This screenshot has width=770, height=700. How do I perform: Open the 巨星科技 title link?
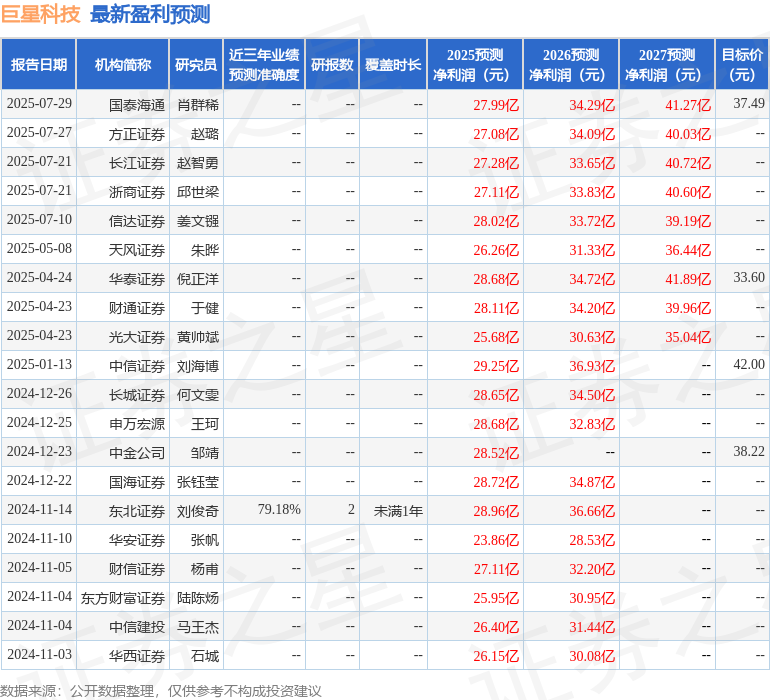[40, 14]
